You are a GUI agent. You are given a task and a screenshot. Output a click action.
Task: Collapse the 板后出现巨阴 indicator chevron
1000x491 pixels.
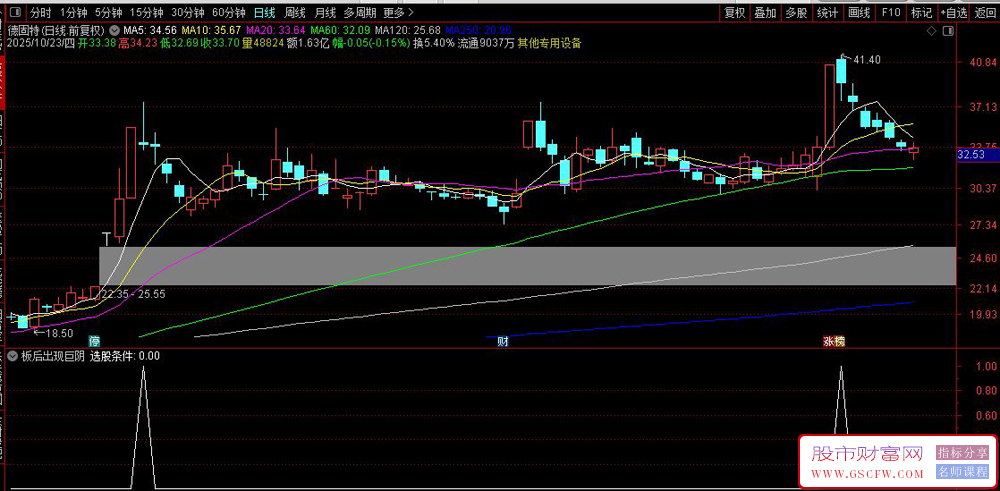11,355
